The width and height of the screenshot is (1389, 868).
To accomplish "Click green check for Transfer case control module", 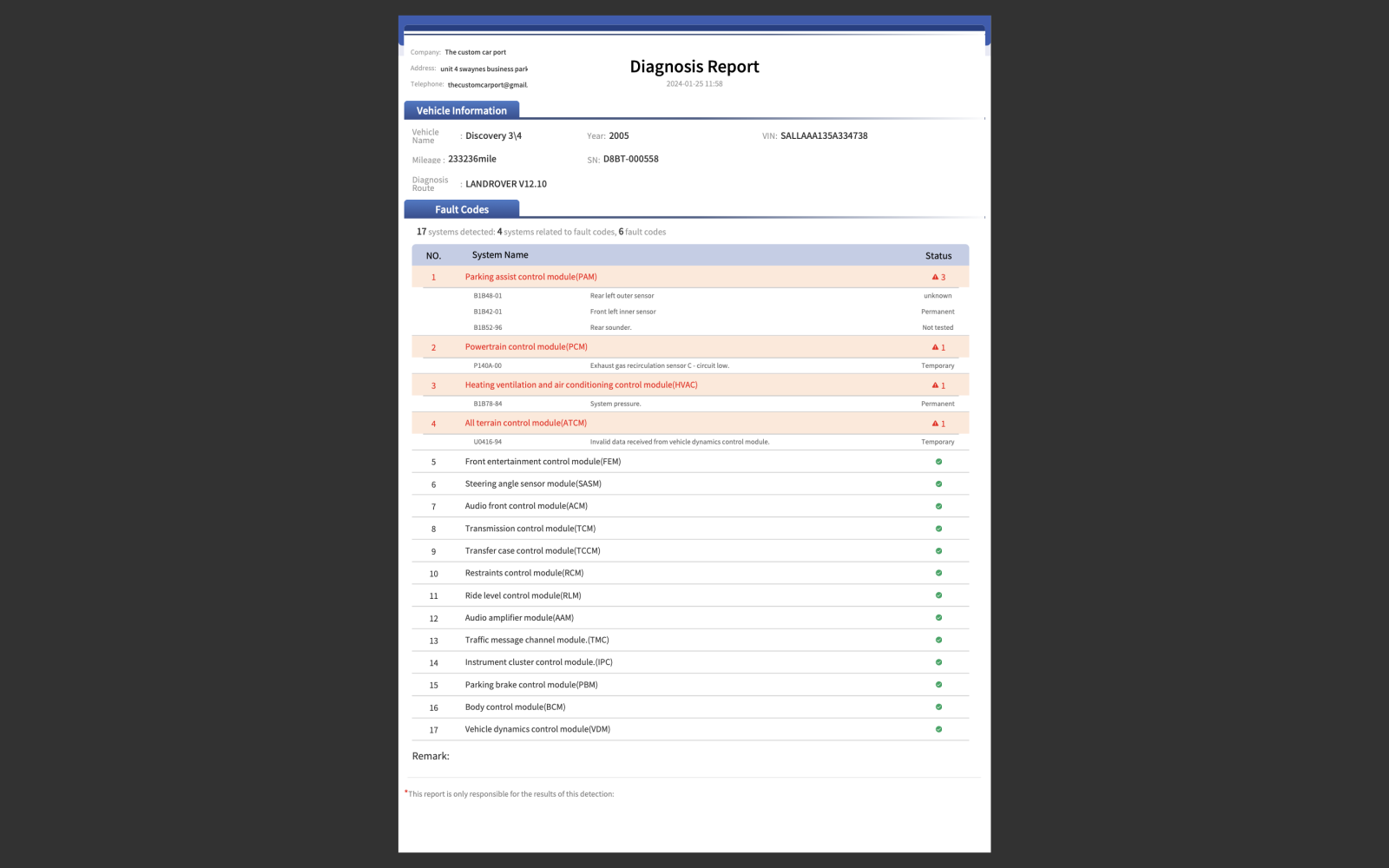I will pos(938,551).
